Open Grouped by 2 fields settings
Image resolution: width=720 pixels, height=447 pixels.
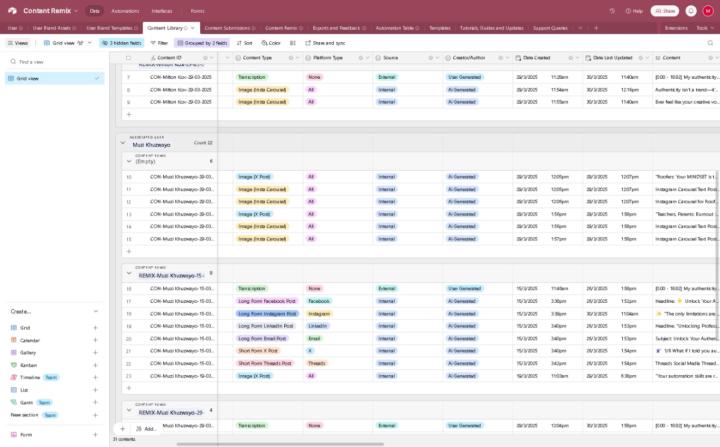click(x=202, y=43)
